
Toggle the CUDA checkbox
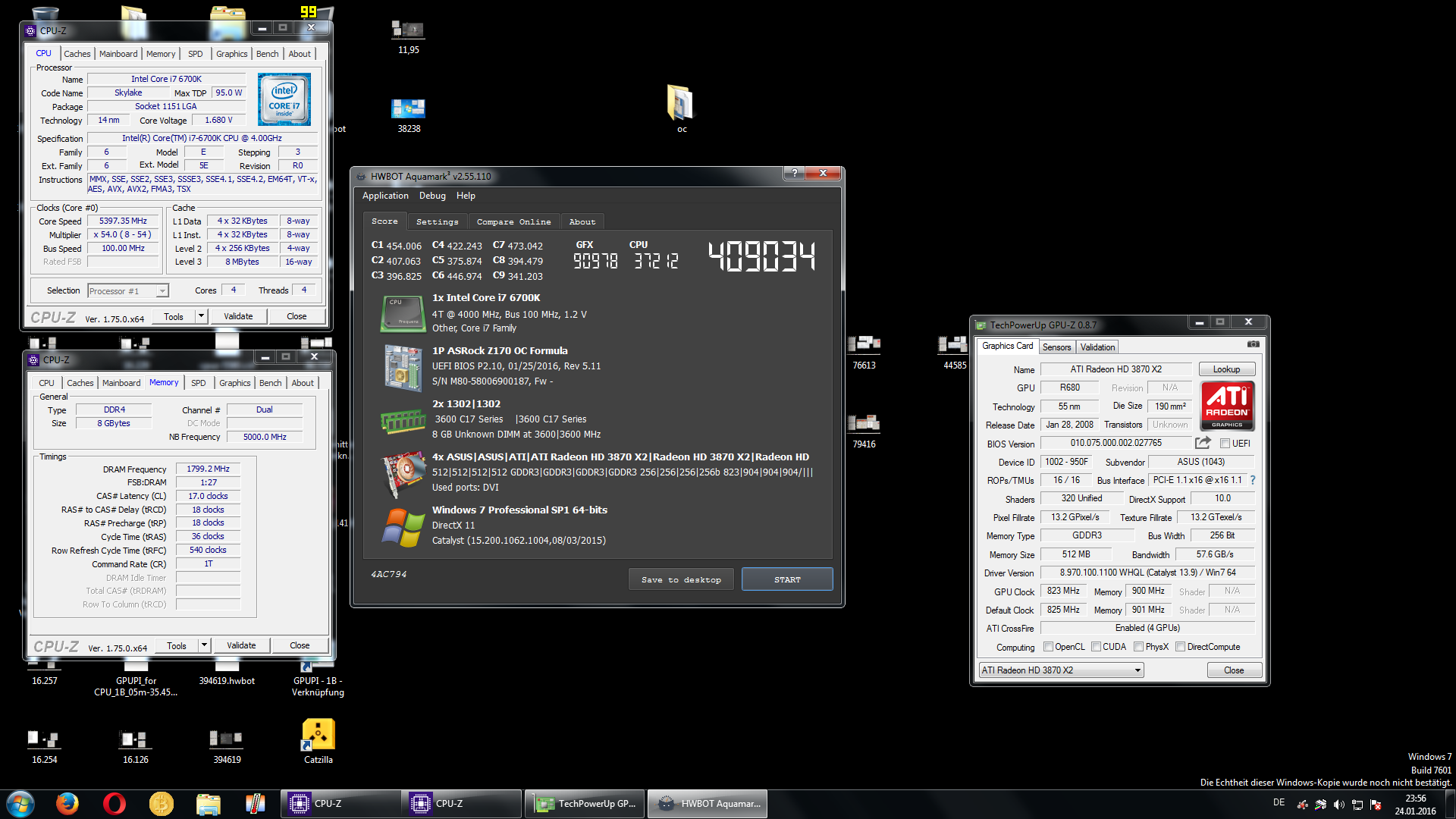pos(1096,647)
